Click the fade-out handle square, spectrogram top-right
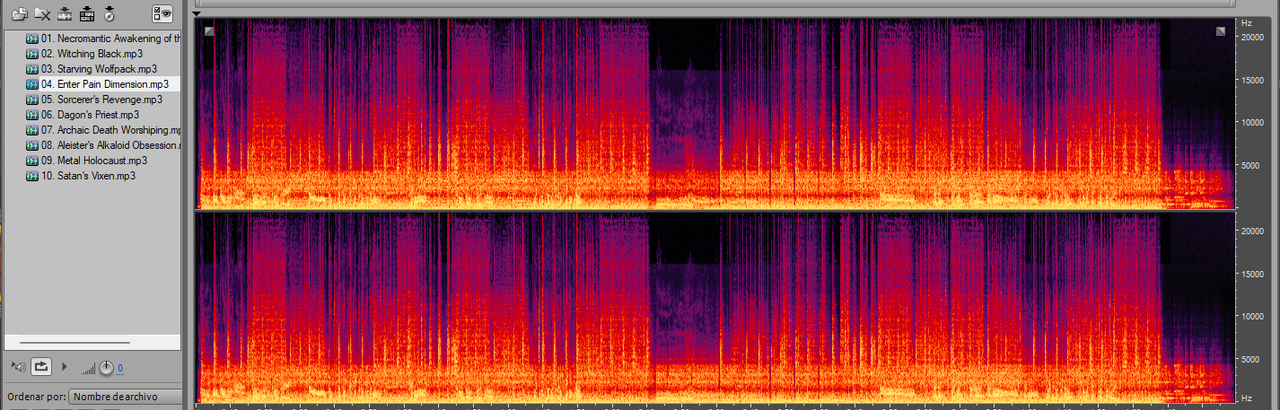The height and width of the screenshot is (410, 1280). (x=1221, y=31)
